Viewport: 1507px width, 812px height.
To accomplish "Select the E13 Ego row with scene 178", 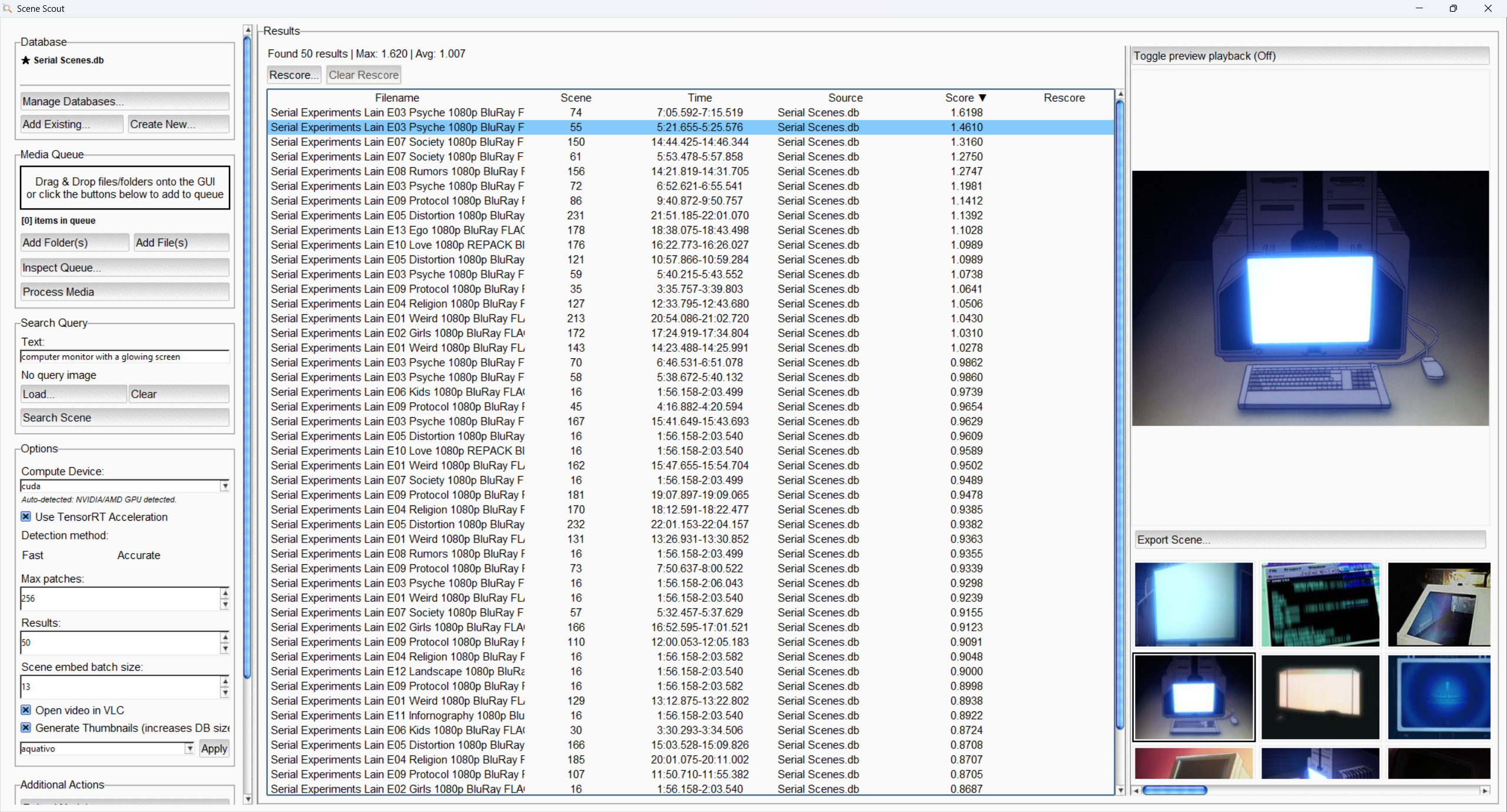I will 691,230.
